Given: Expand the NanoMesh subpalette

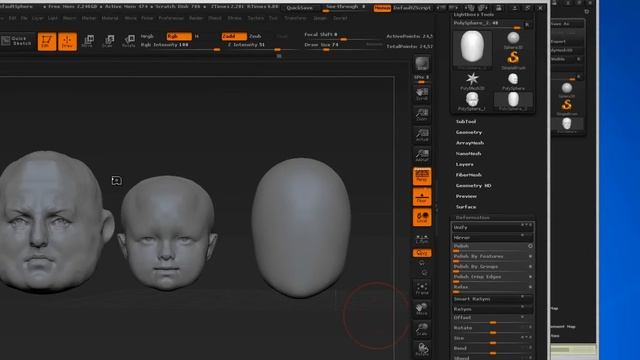Looking at the screenshot, I should [469, 153].
